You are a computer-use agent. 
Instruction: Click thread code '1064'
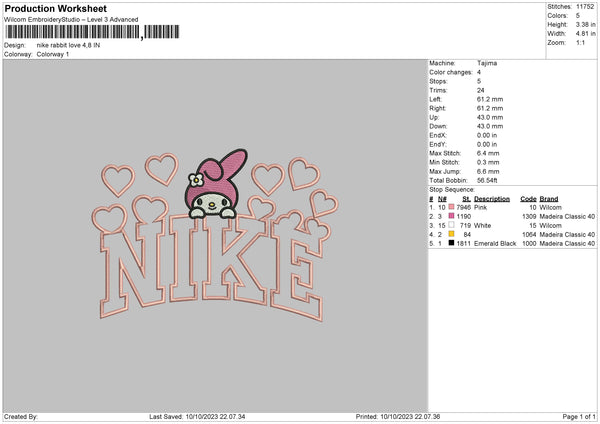529,235
